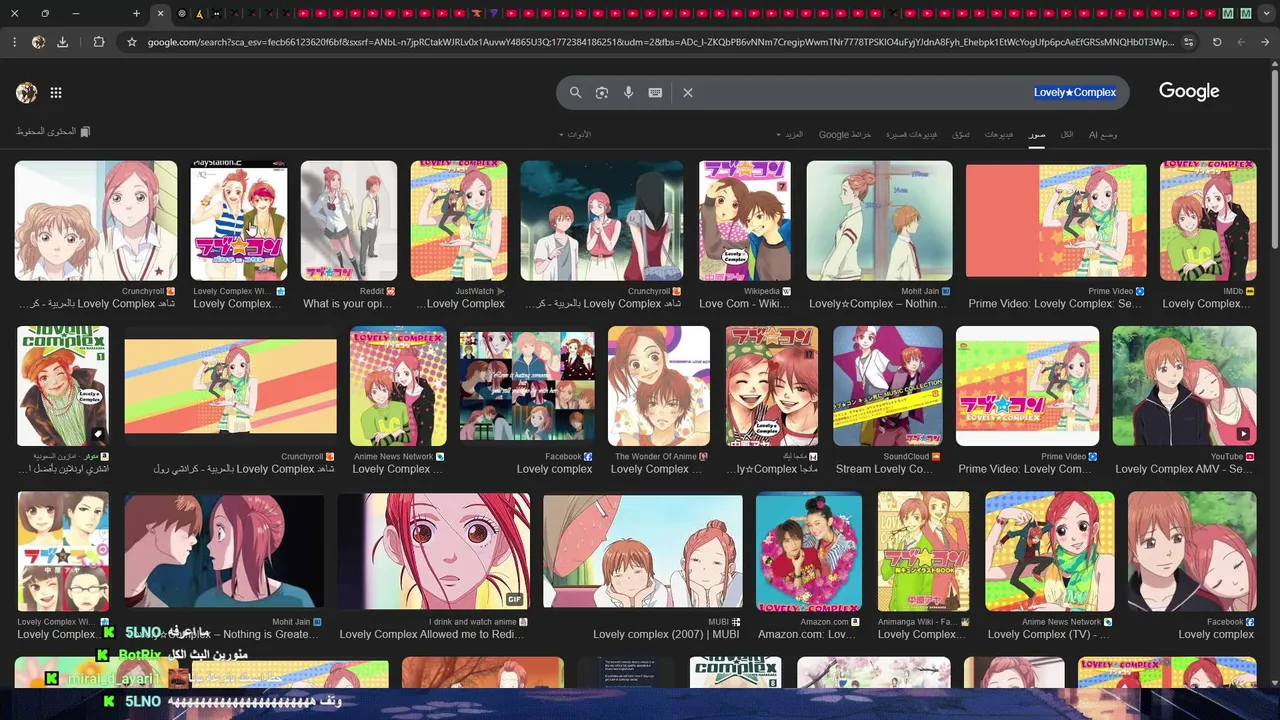Click the browser address bar URL
Screen dimensions: 1280x720
pos(660,42)
